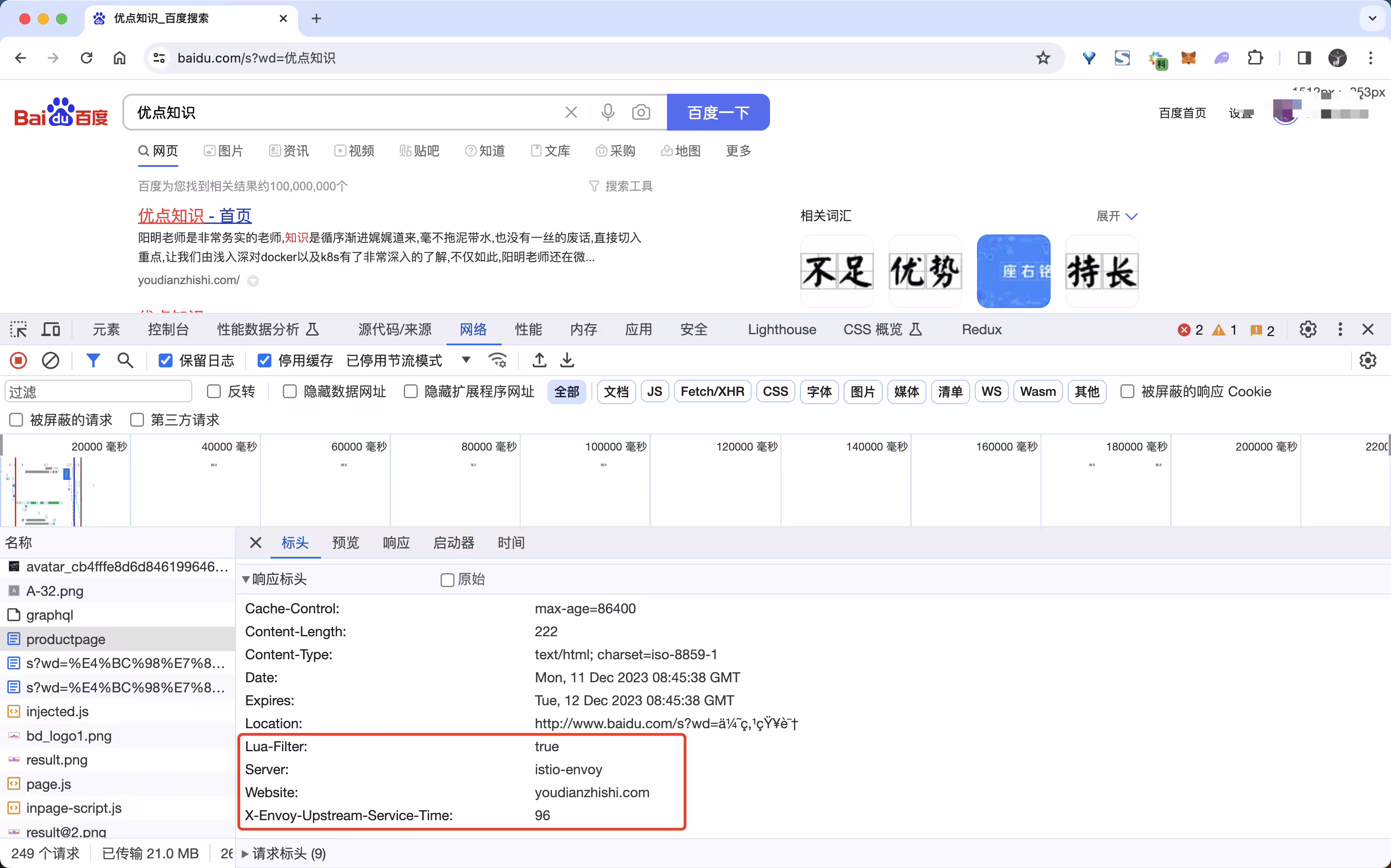Click the import HAR file upload icon

coord(539,360)
